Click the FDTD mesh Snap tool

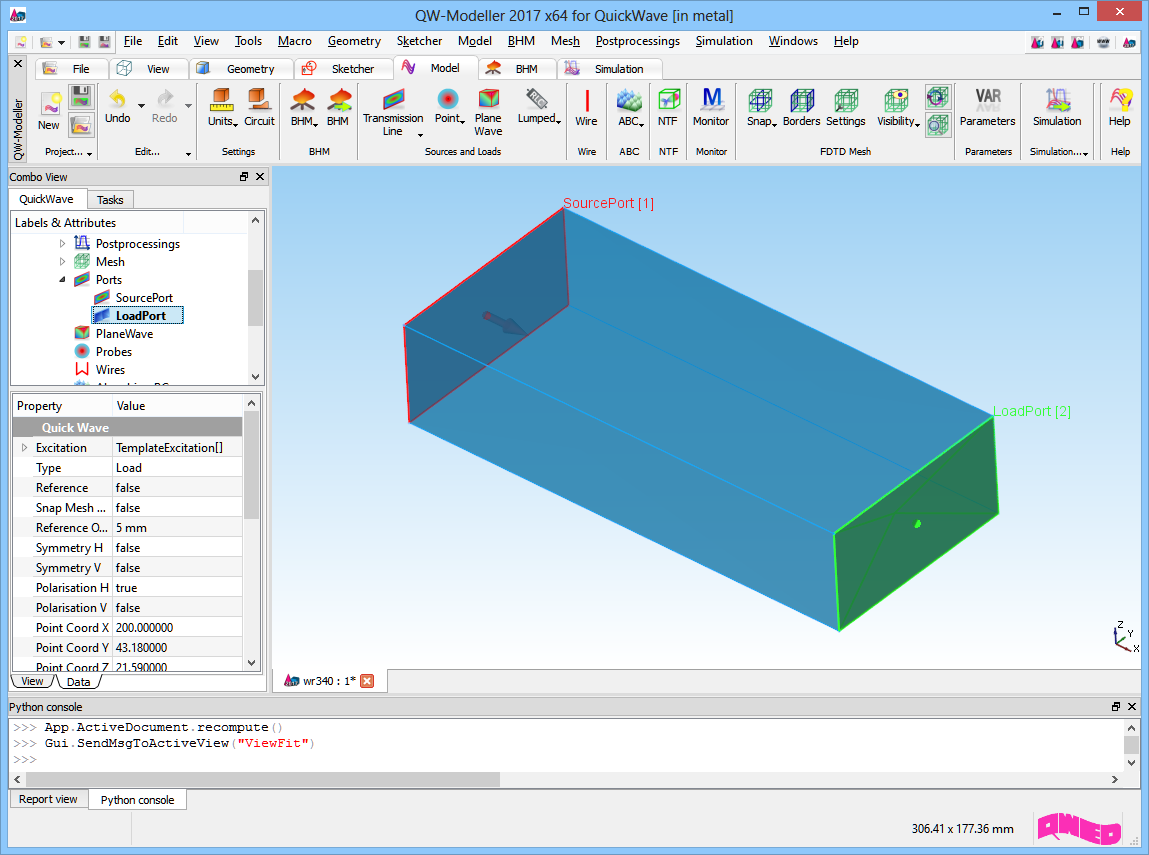pyautogui.click(x=761, y=107)
